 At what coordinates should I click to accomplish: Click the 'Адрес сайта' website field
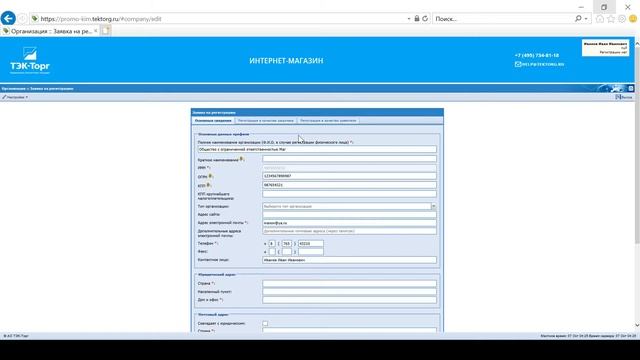pyautogui.click(x=349, y=215)
